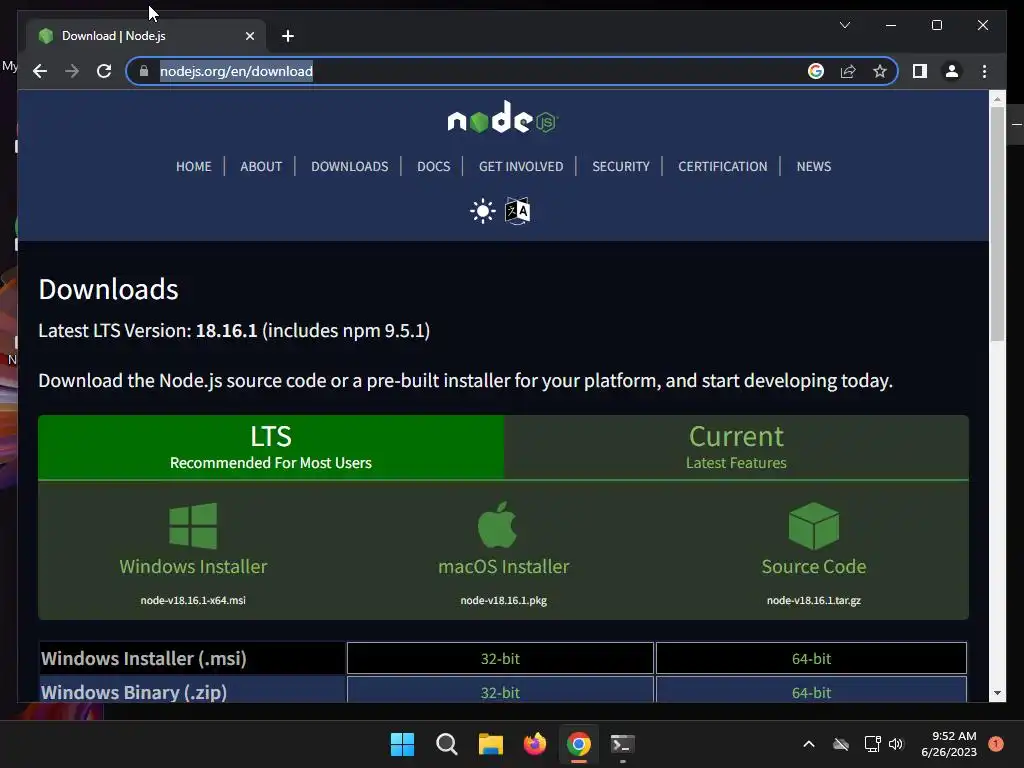Open the CERTIFICATION nav item
Screen dimensions: 1024x768
723,167
